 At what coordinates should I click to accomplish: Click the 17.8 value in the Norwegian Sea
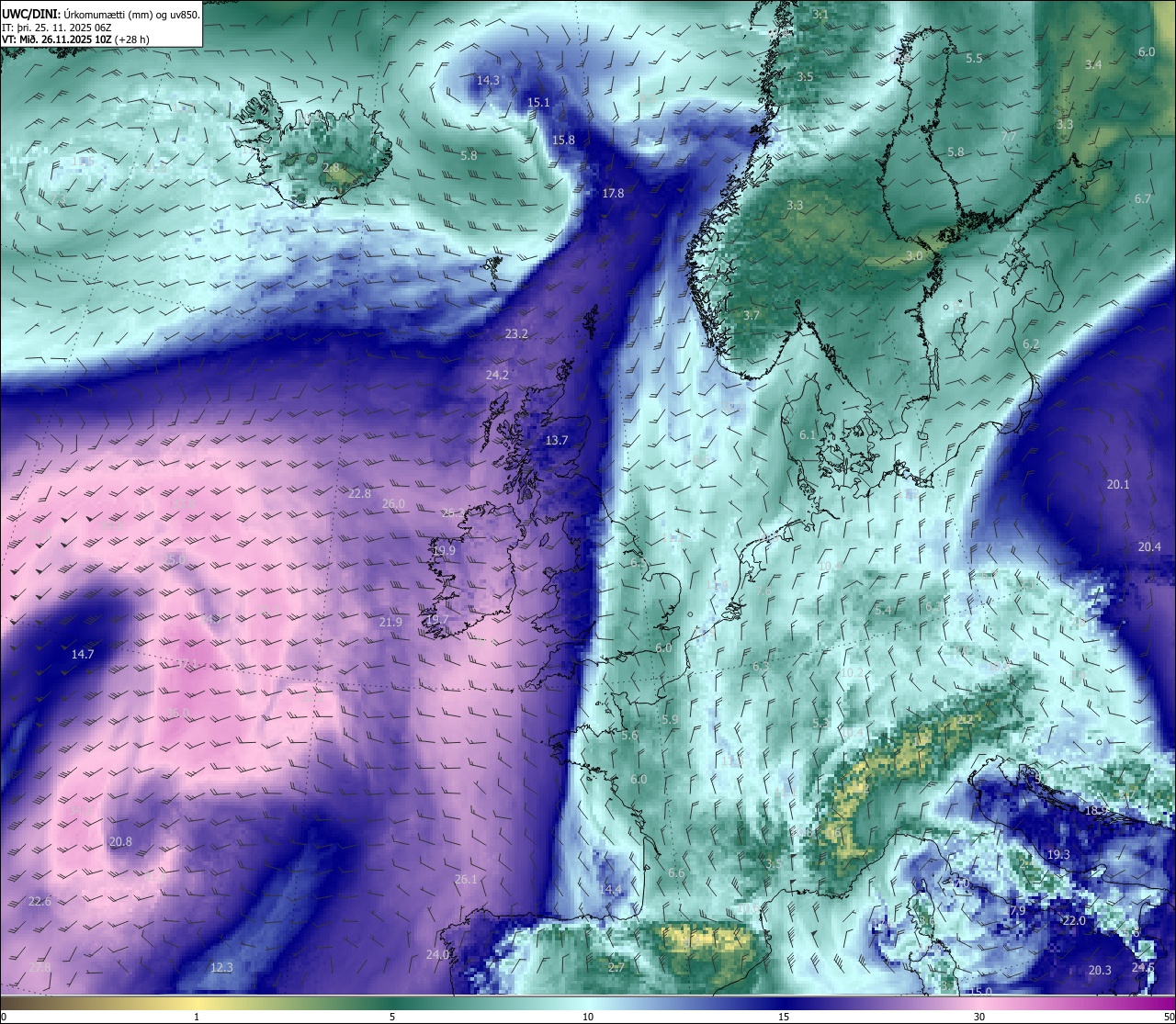point(613,193)
